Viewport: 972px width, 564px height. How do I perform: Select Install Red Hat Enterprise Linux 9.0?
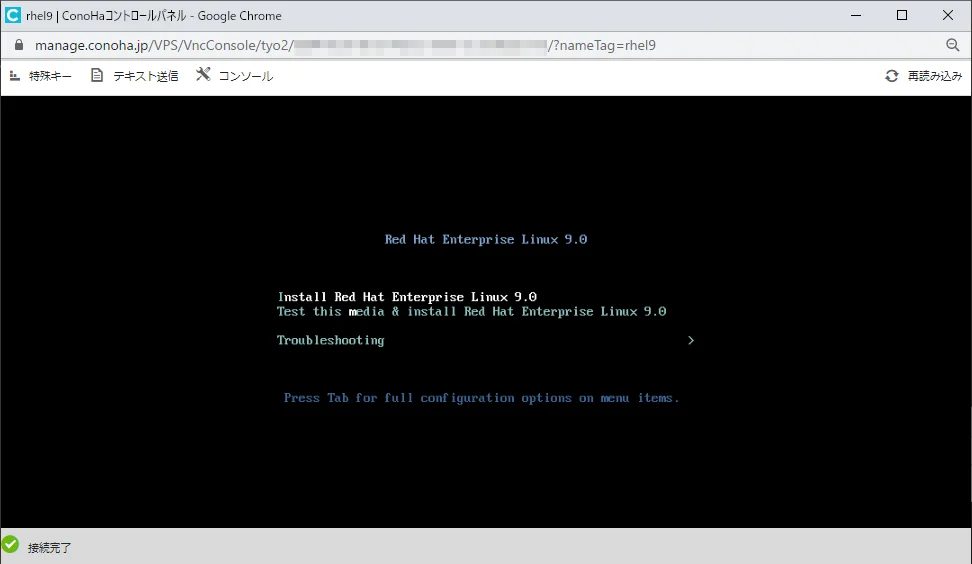pos(407,297)
